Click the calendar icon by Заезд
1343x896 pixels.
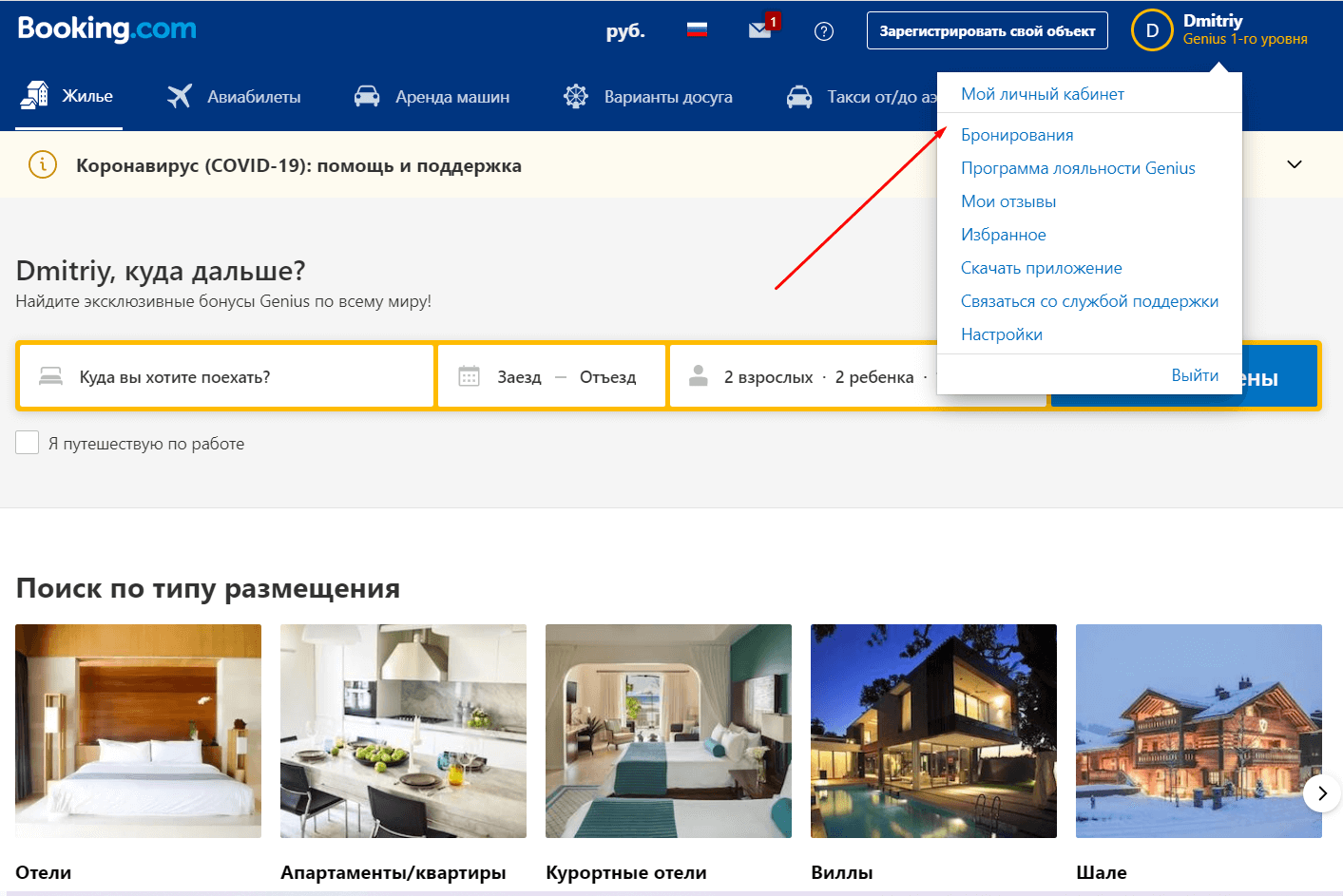[x=469, y=376]
